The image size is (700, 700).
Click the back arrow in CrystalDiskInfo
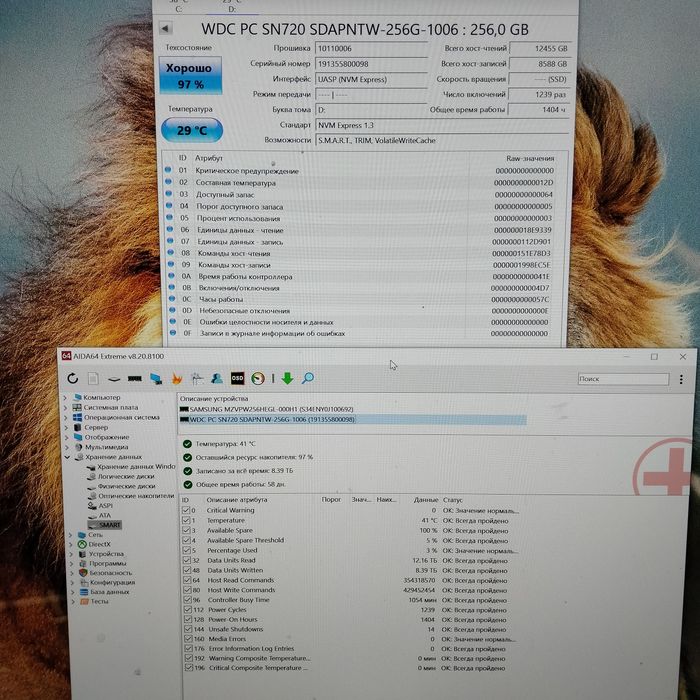pyautogui.click(x=165, y=29)
